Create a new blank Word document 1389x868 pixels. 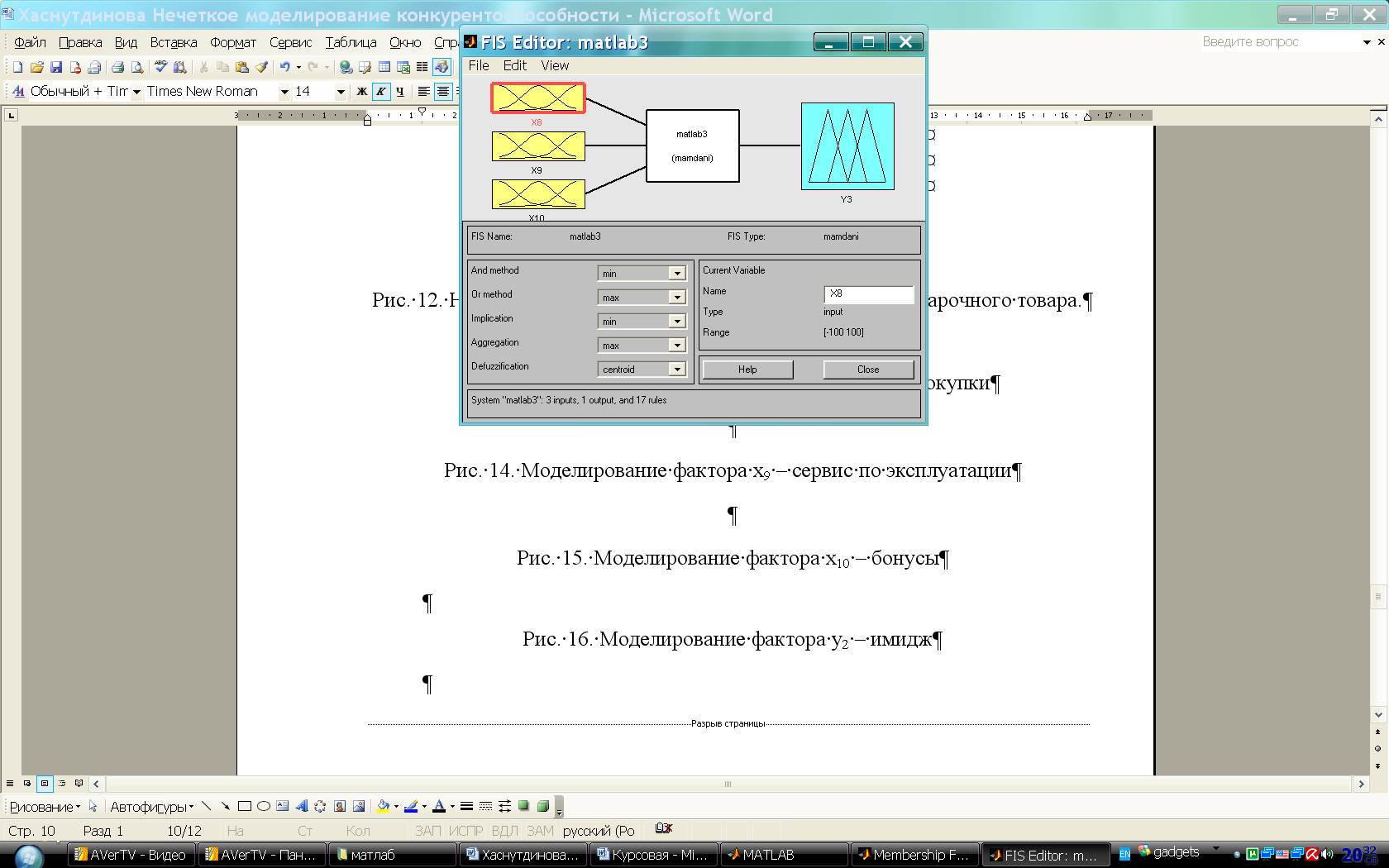click(17, 67)
